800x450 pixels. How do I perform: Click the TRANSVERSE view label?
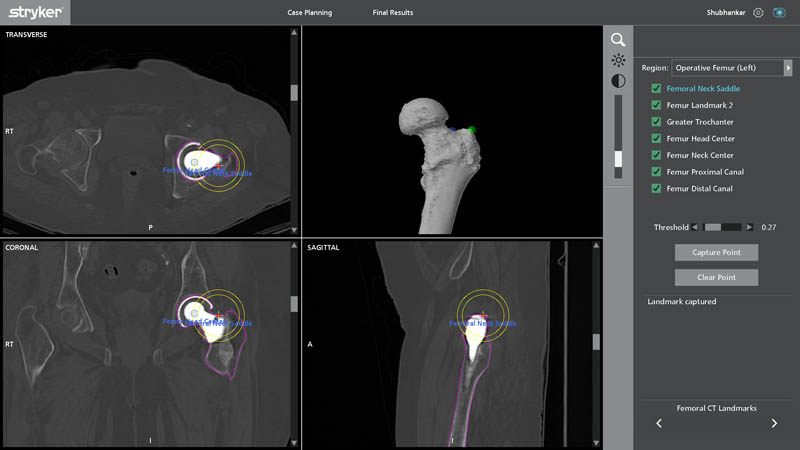pos(26,35)
